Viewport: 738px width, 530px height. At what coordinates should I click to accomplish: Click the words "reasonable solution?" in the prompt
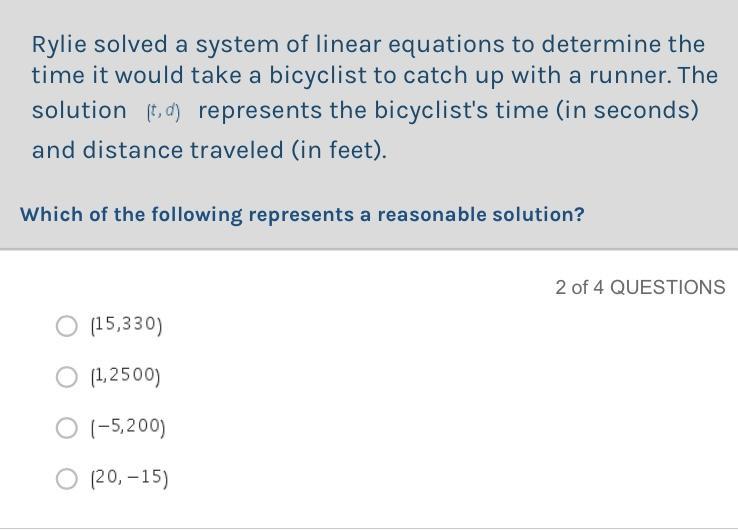tap(481, 215)
